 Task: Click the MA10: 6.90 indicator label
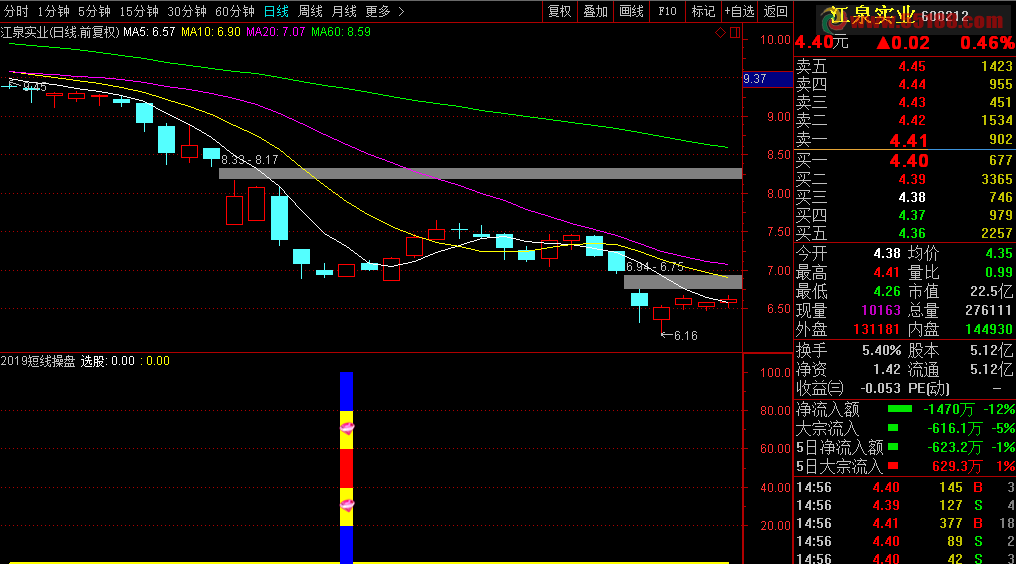(211, 32)
